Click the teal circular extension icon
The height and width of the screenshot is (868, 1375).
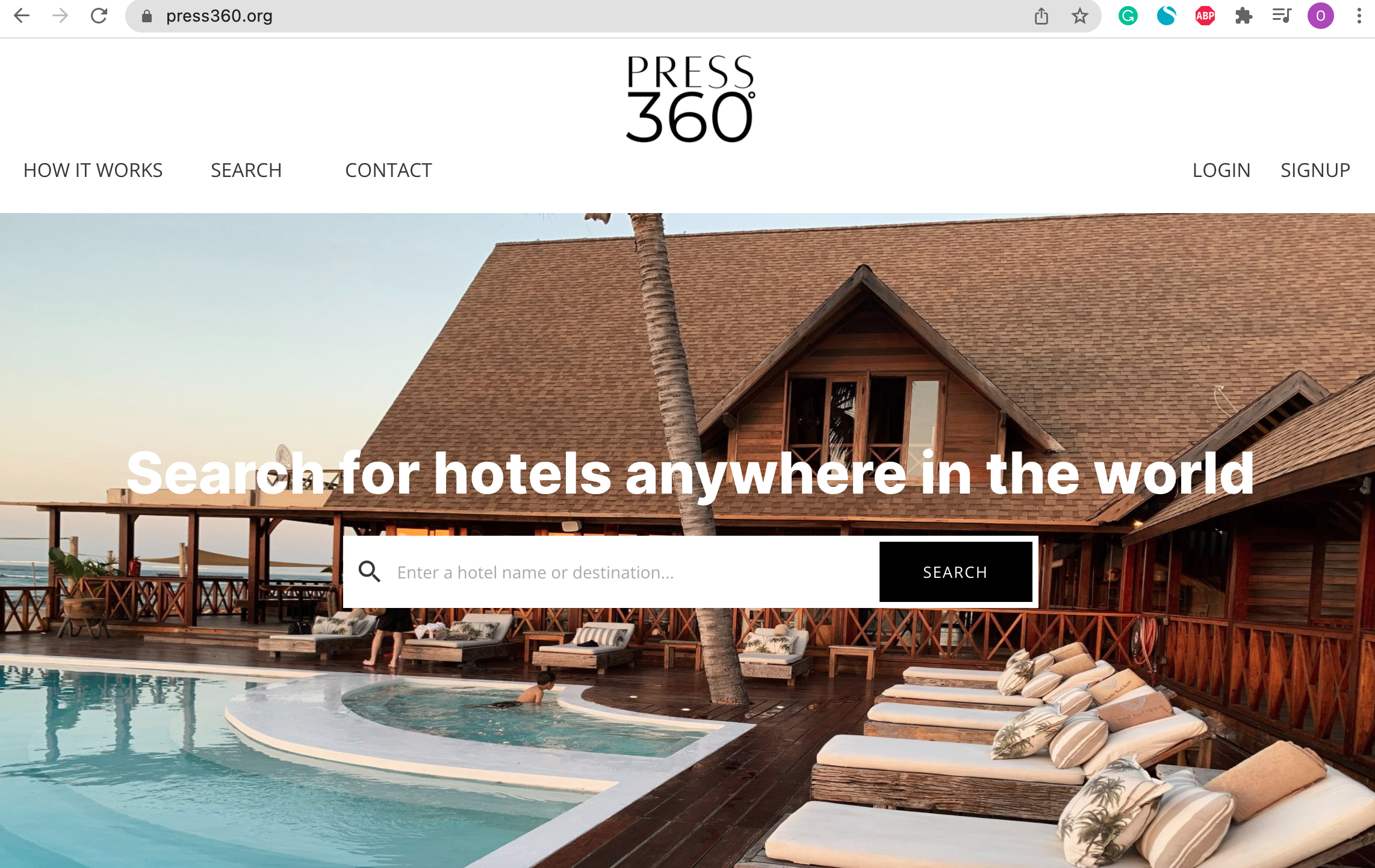1167,16
